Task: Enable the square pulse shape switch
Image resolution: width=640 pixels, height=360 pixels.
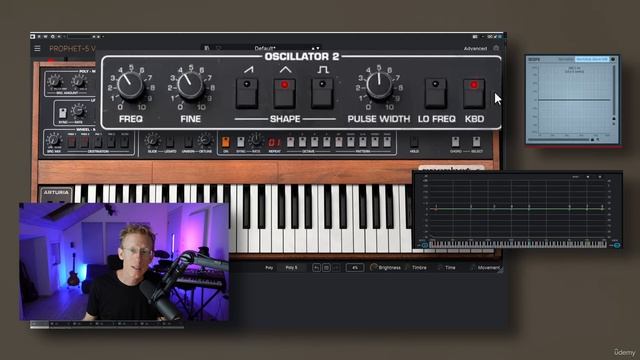Action: tap(322, 93)
